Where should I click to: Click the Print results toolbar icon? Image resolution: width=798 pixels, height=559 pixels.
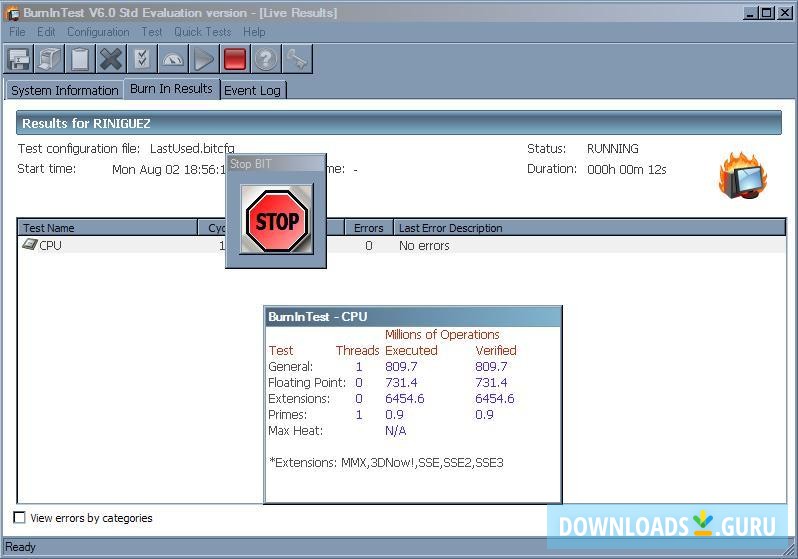point(50,59)
